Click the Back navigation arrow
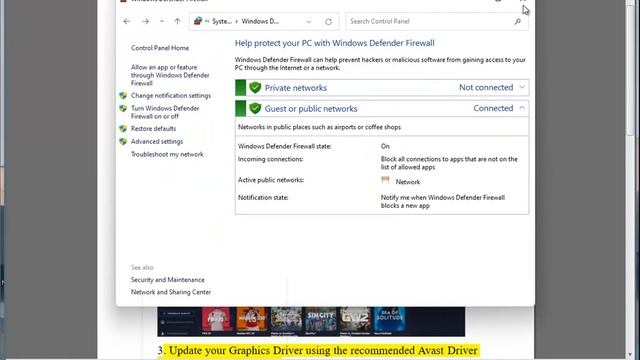 click(127, 21)
